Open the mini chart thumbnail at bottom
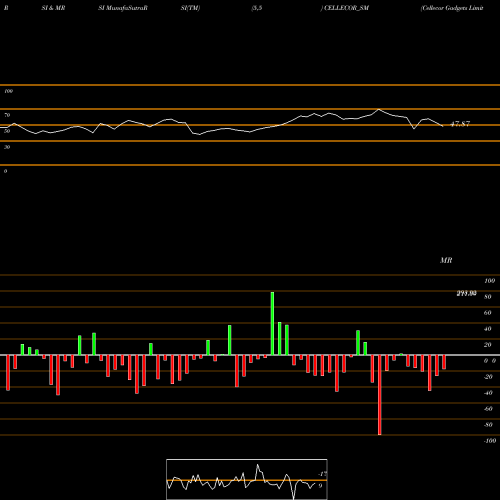 pos(247,479)
